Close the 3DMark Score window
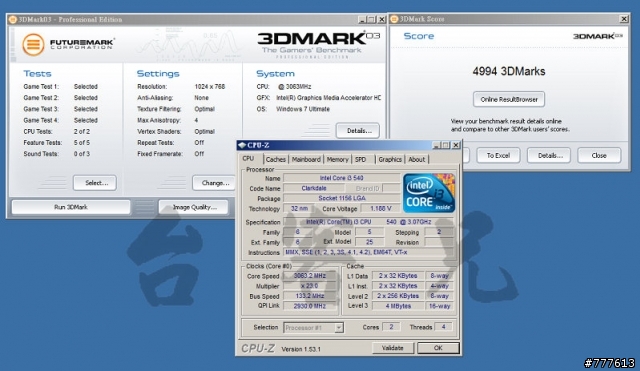This screenshot has height=371, width=640. (x=624, y=19)
